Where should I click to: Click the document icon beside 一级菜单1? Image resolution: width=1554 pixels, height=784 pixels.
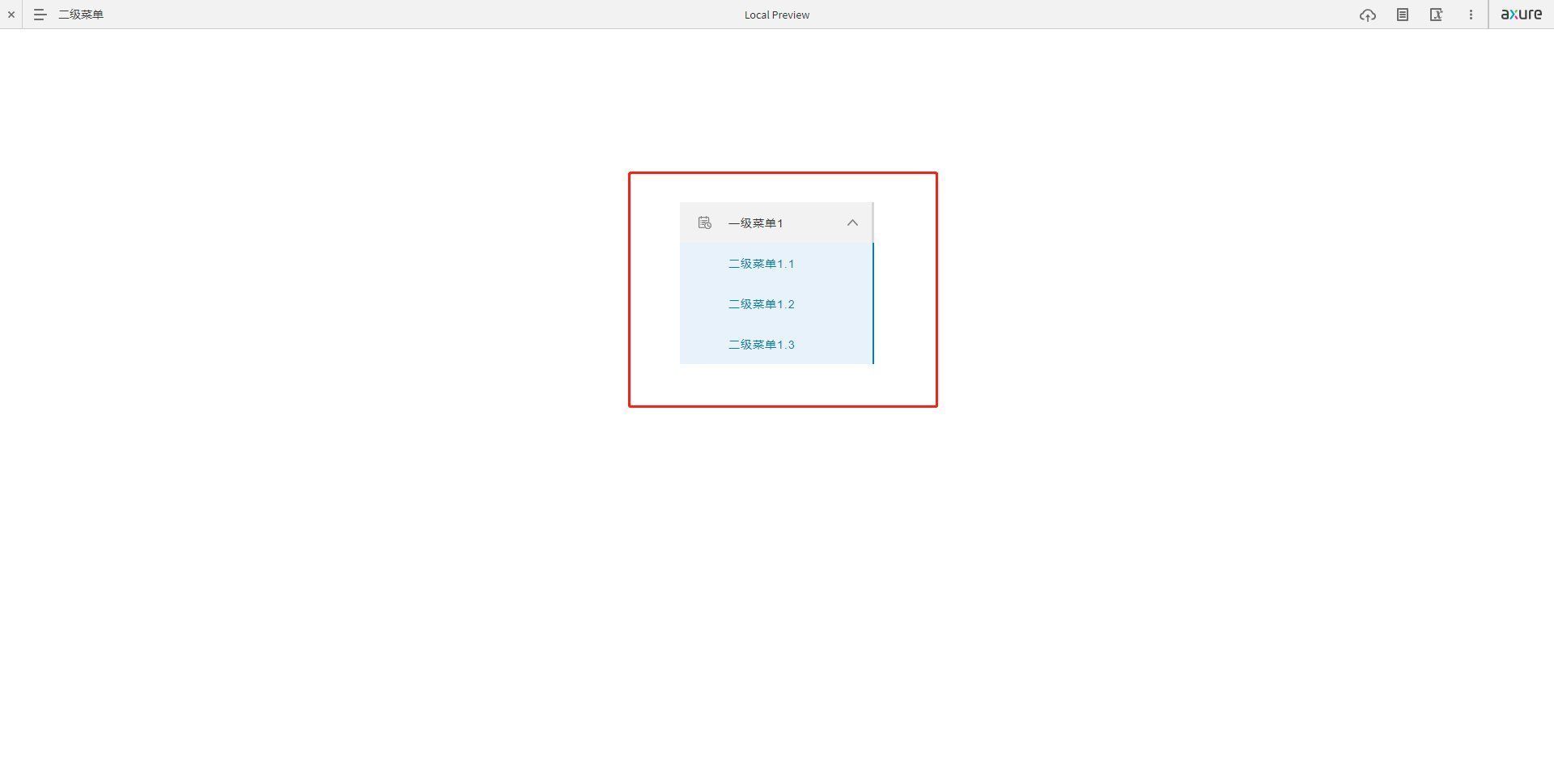(705, 222)
